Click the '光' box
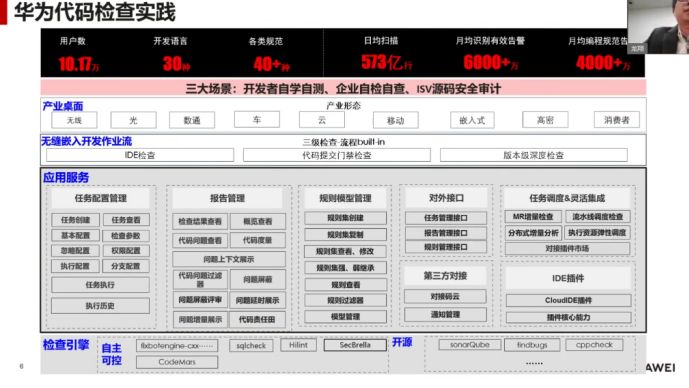 coord(134,120)
